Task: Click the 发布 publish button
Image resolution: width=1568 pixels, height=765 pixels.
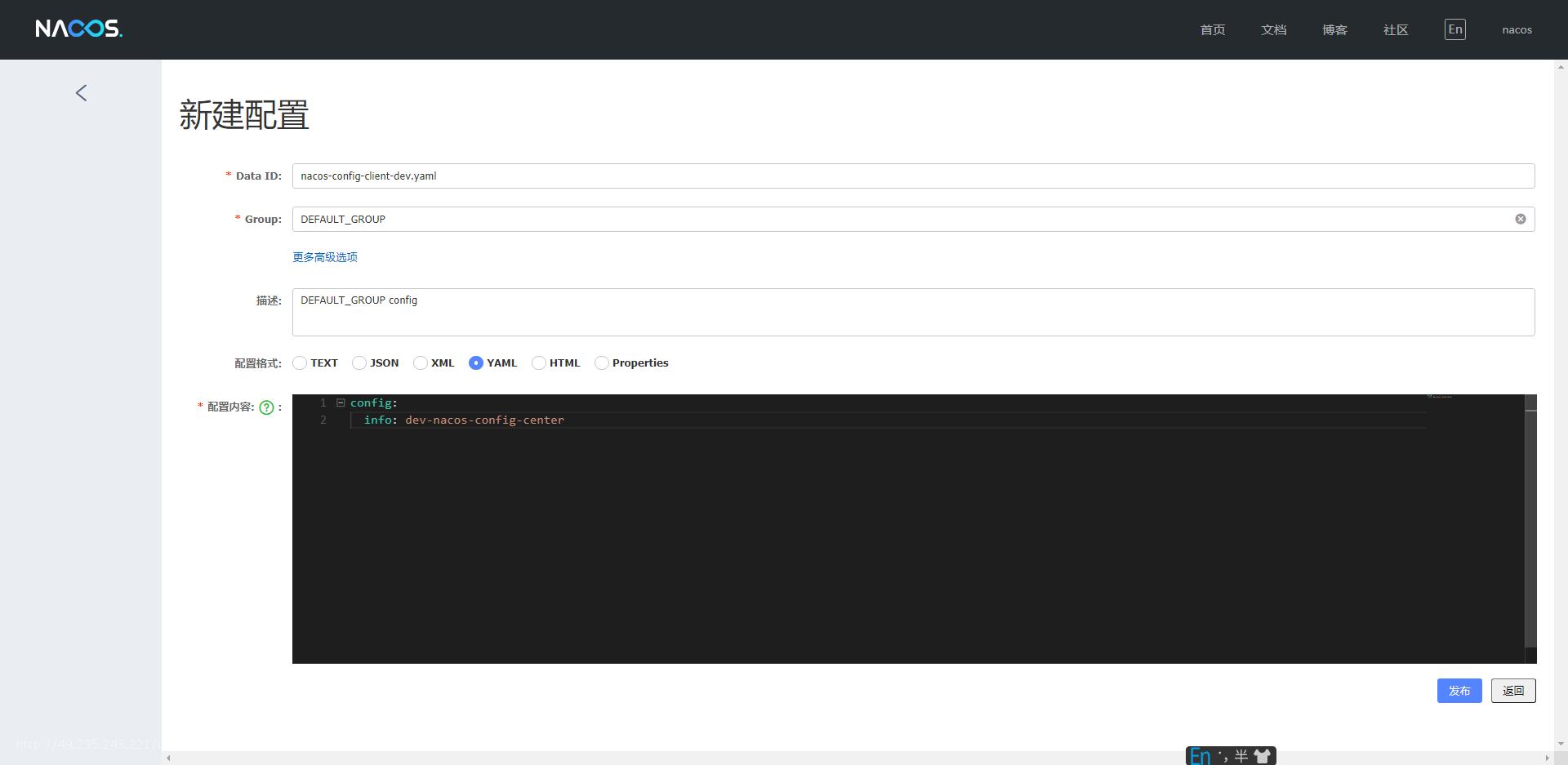Action: [x=1459, y=691]
